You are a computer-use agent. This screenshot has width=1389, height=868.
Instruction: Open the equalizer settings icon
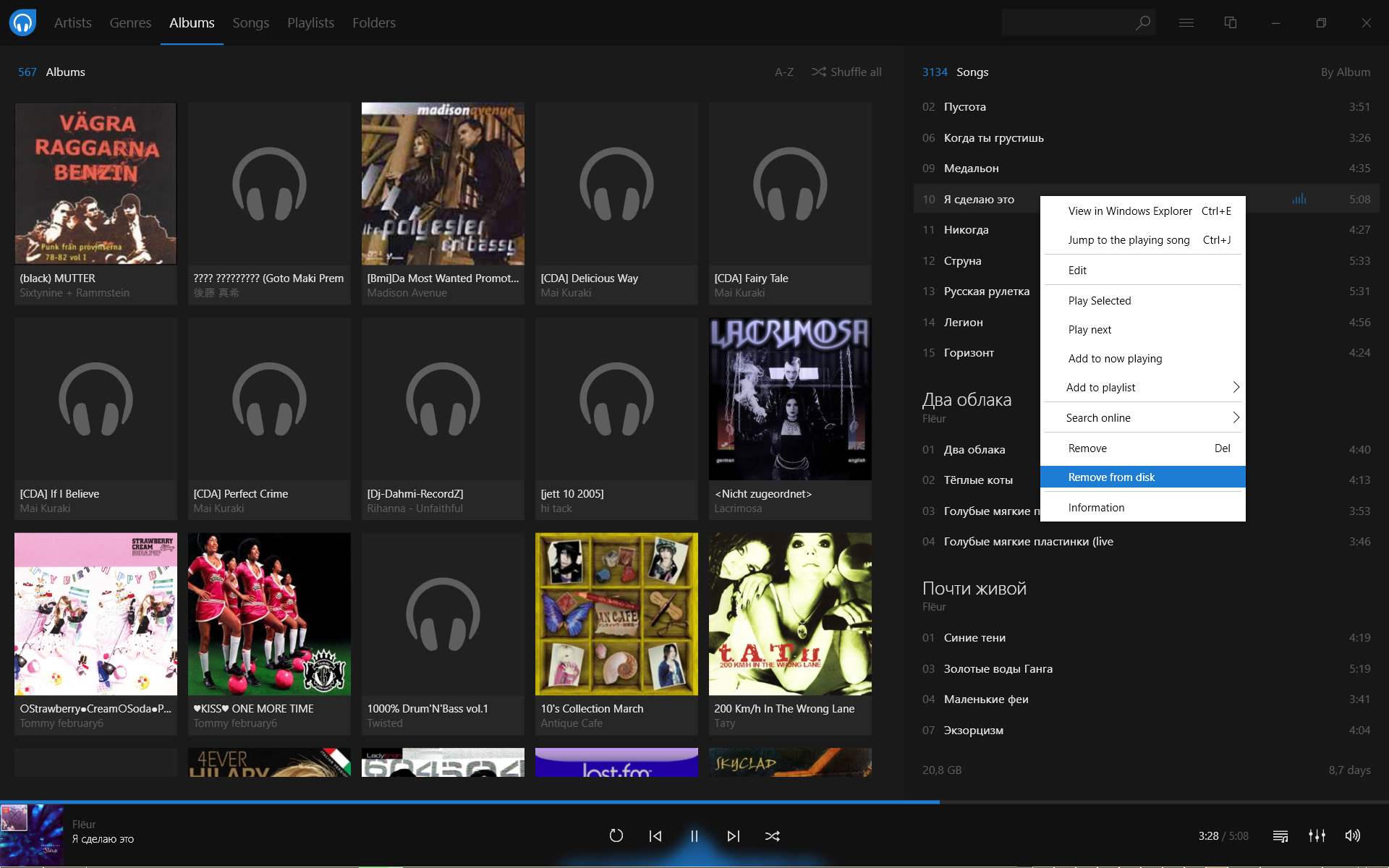click(x=1317, y=835)
